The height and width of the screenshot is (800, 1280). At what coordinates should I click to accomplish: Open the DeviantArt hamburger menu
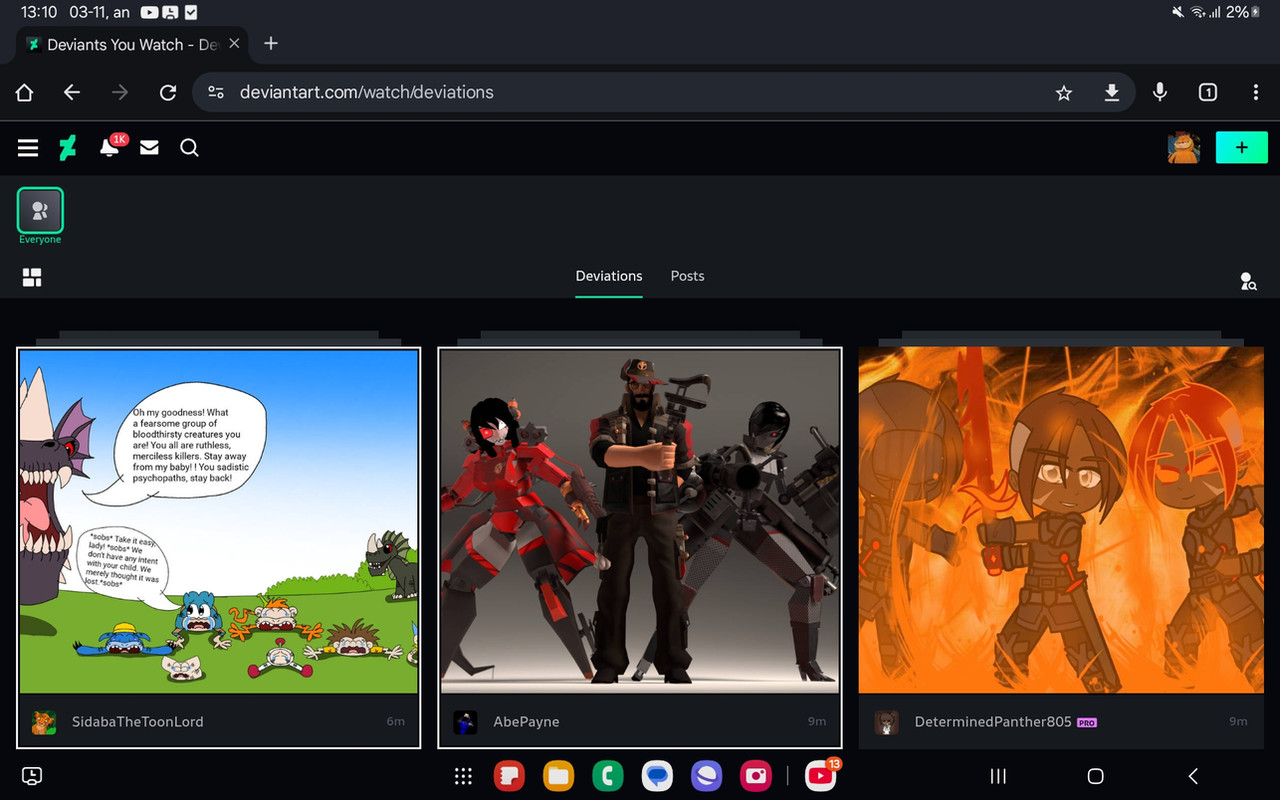coord(28,148)
